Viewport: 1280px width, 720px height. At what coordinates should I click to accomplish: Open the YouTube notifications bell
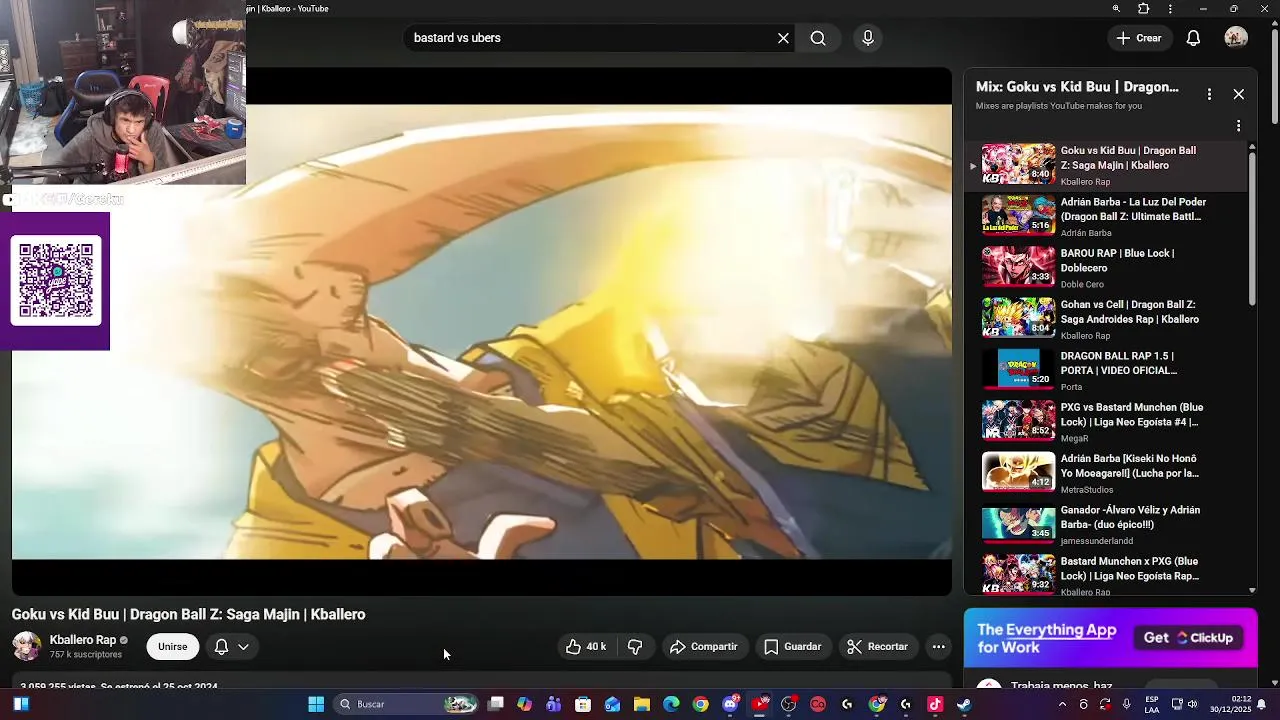click(1193, 38)
